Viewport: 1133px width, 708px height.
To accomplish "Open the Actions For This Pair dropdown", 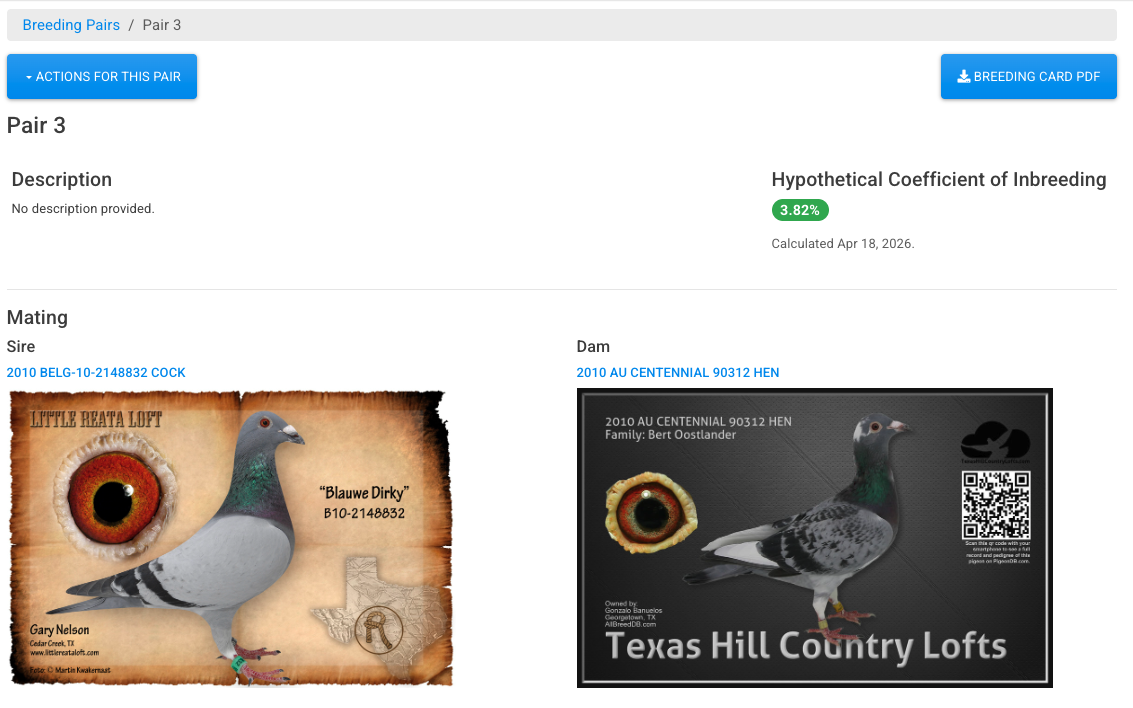I will [x=102, y=77].
